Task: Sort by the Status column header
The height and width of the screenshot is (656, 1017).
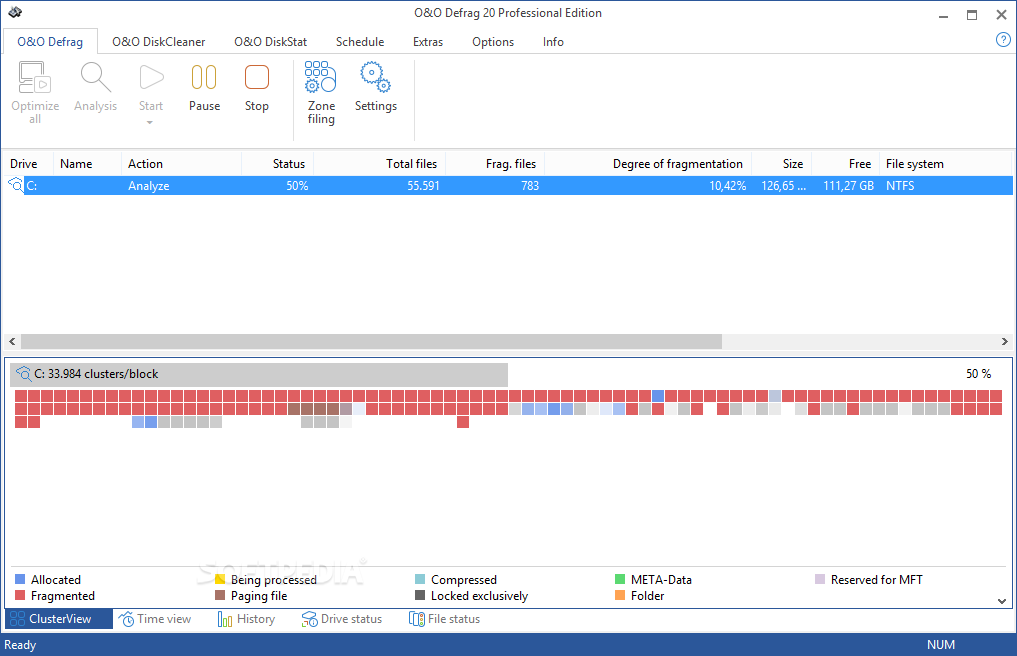Action: pyautogui.click(x=278, y=164)
